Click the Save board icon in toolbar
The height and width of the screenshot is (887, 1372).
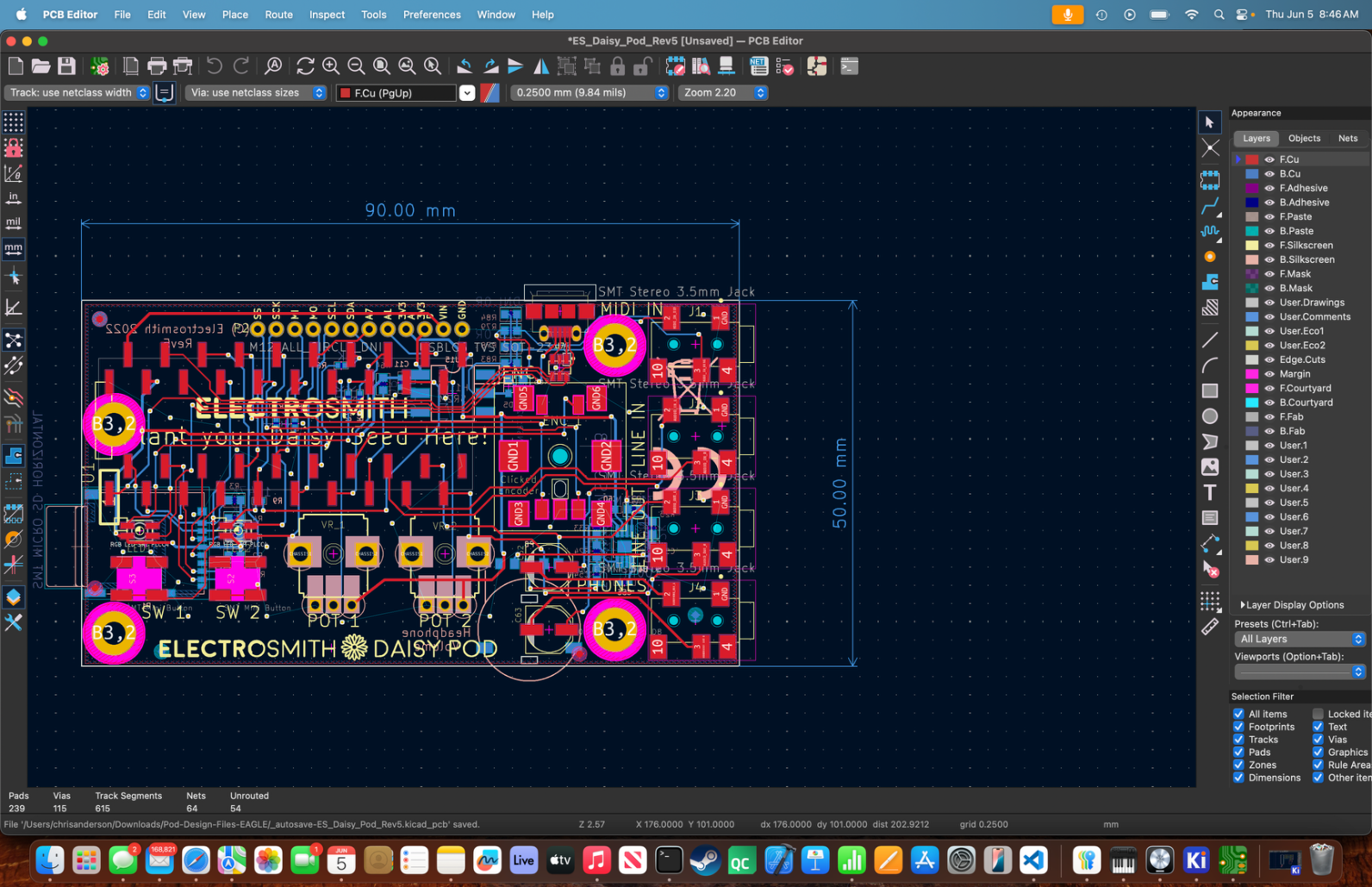click(66, 66)
